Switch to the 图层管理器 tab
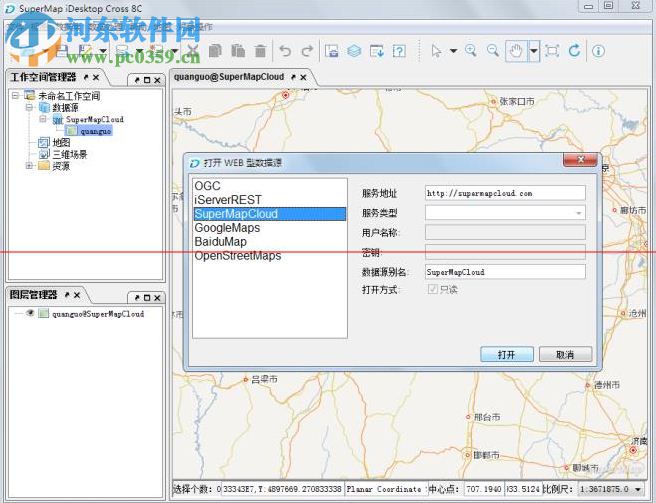 [33, 295]
